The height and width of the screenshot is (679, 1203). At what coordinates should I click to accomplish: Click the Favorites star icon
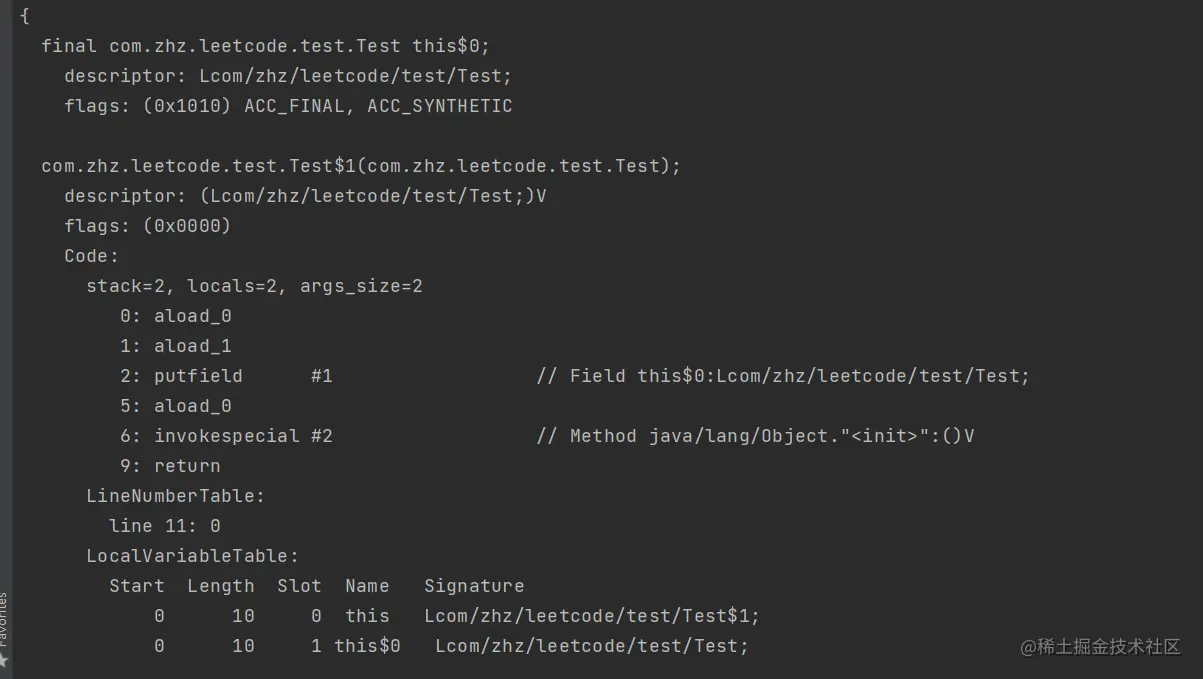(4, 661)
